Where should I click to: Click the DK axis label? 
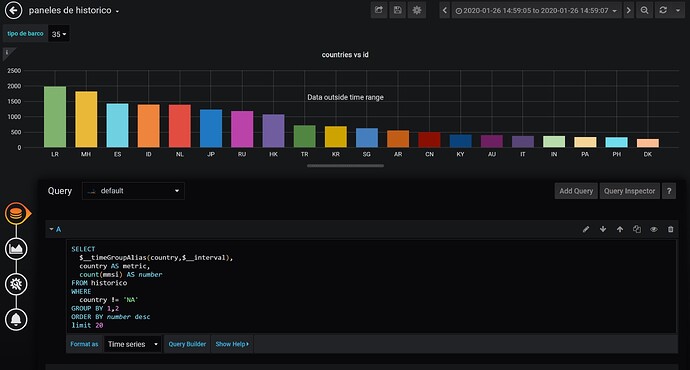coord(648,154)
